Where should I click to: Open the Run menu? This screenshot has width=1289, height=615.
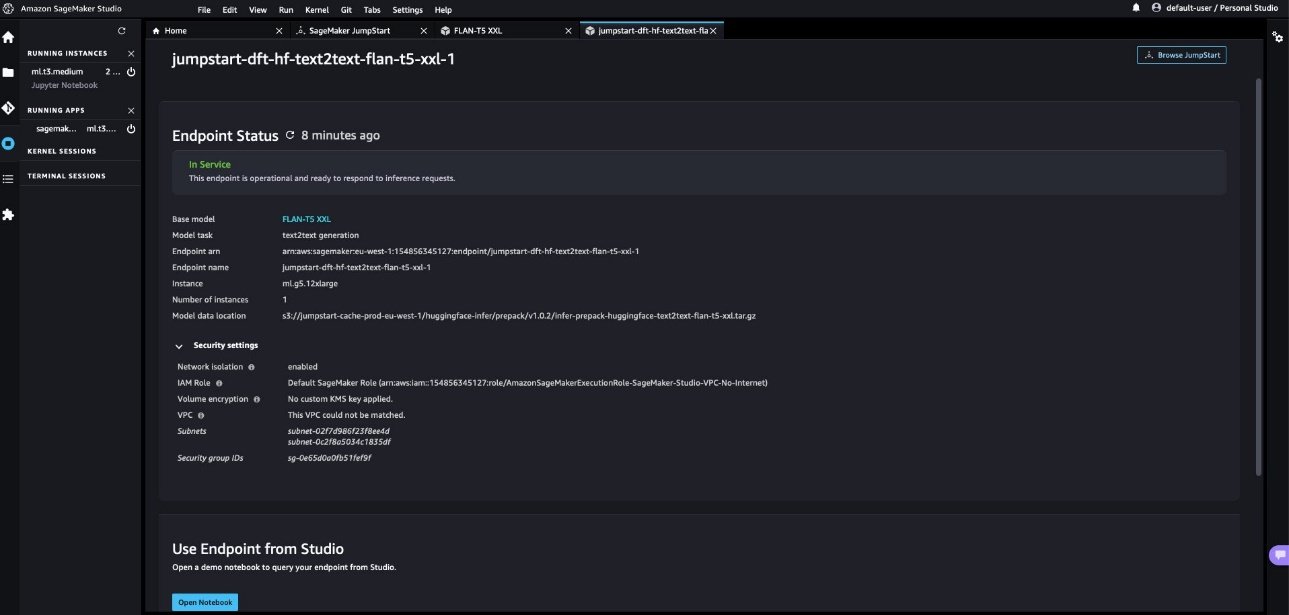pos(286,9)
